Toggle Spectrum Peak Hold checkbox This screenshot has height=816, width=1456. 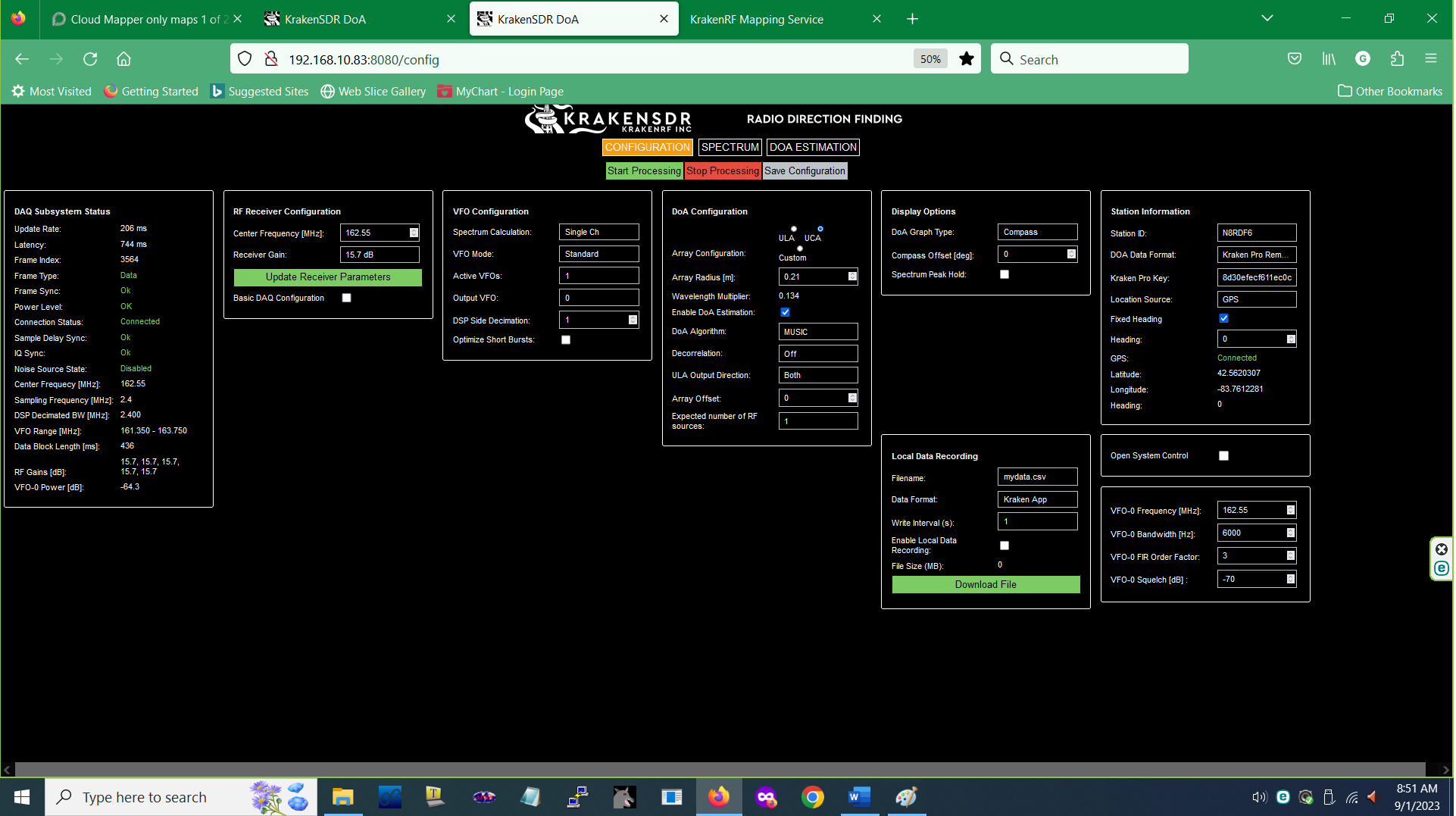point(1005,274)
